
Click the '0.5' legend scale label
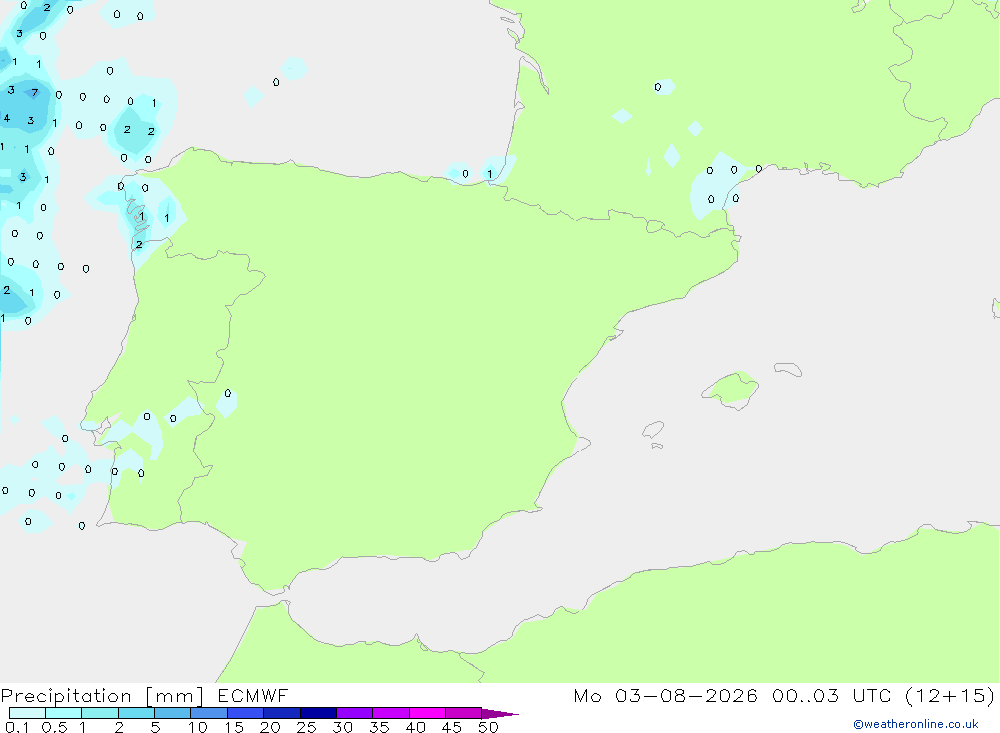click(x=54, y=727)
